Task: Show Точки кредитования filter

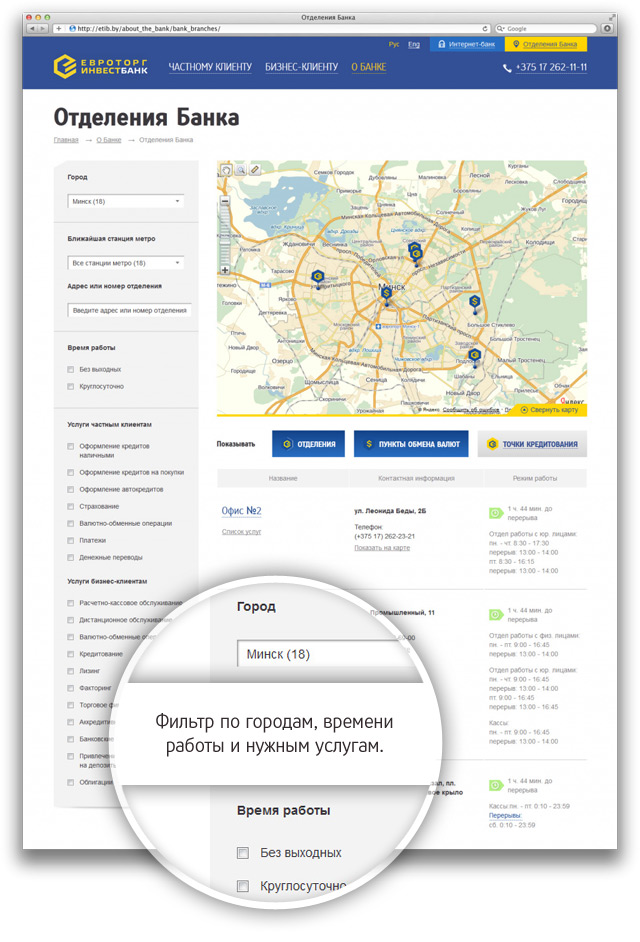Action: [532, 444]
